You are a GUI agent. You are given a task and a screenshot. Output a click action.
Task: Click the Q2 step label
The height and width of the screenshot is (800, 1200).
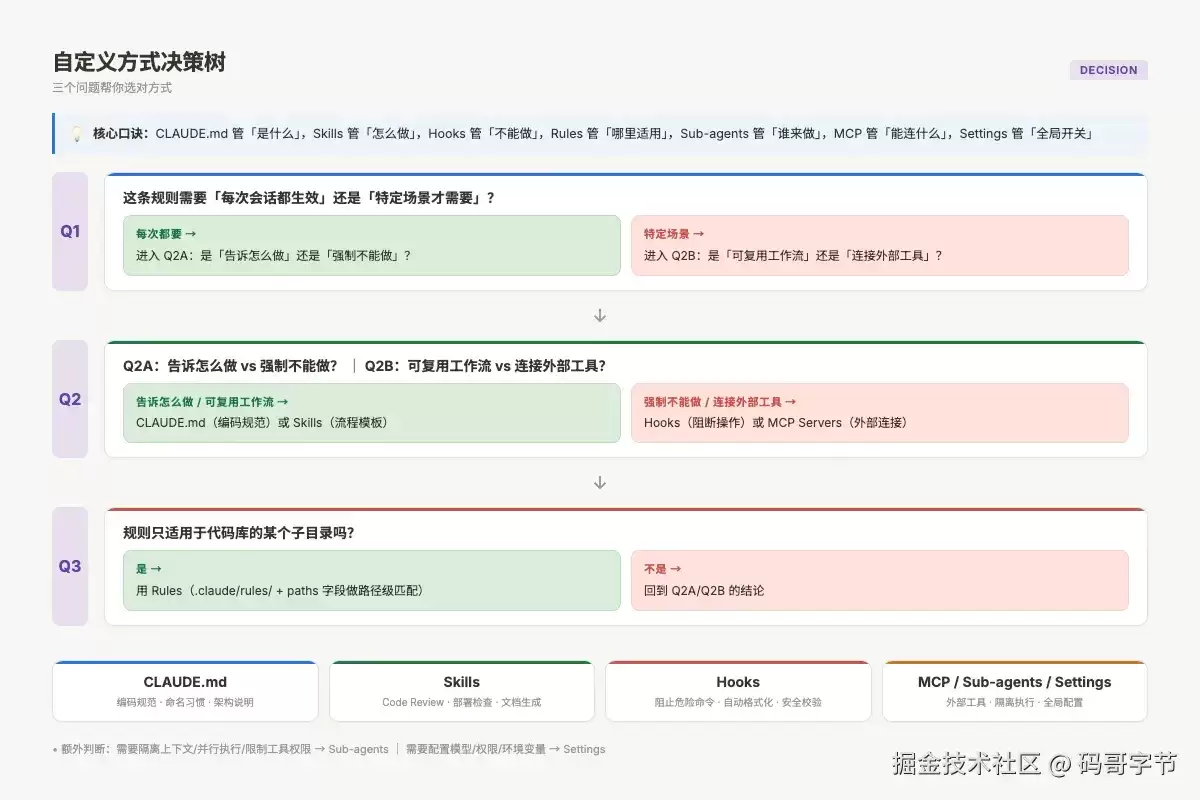[x=70, y=399]
